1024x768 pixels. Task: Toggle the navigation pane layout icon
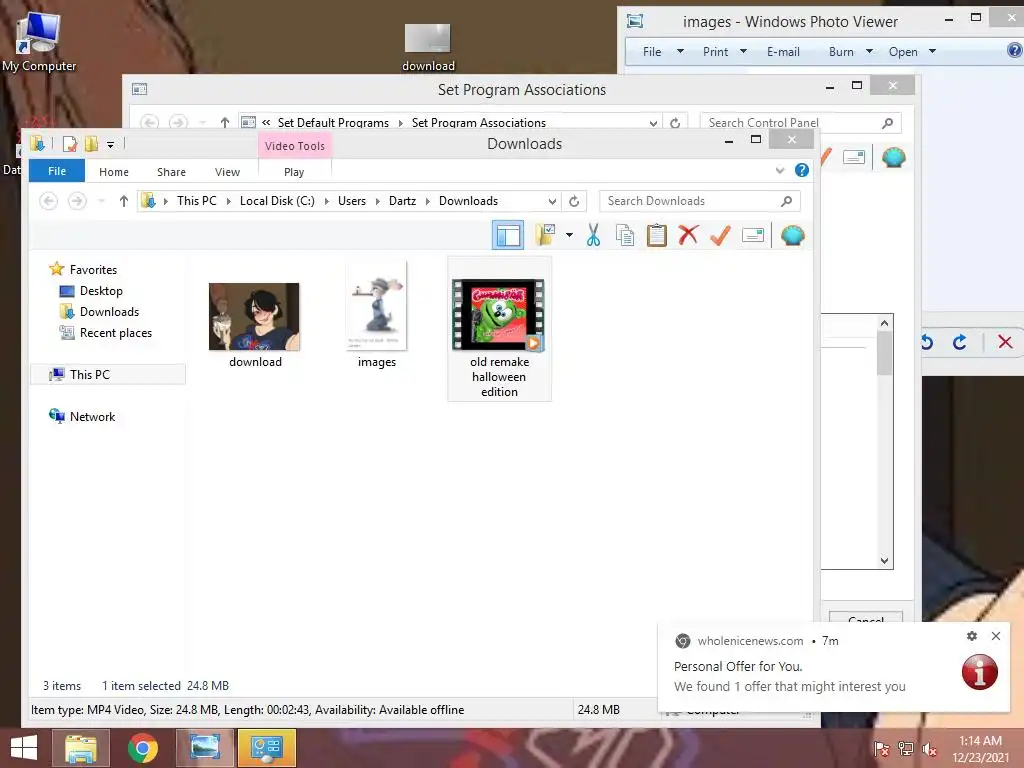coord(507,235)
